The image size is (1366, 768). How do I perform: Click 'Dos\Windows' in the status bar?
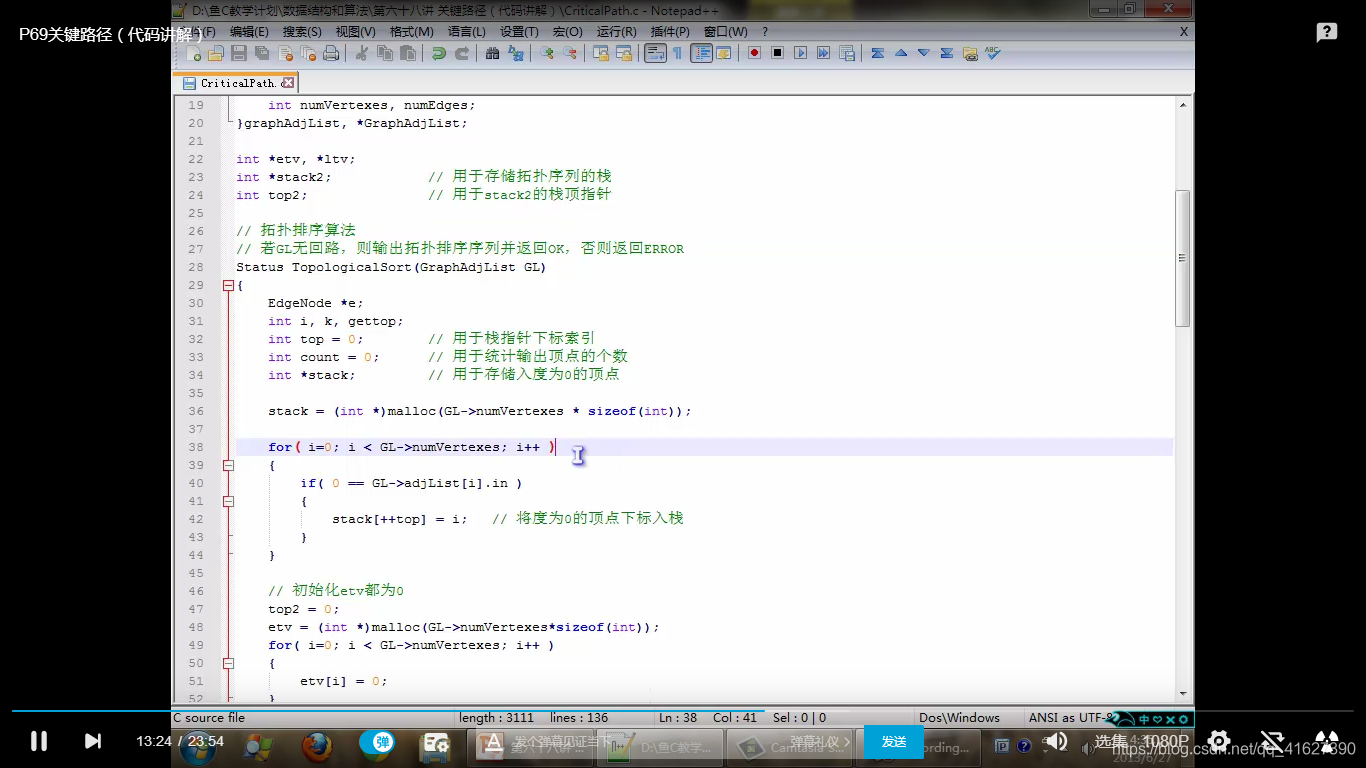click(x=960, y=717)
